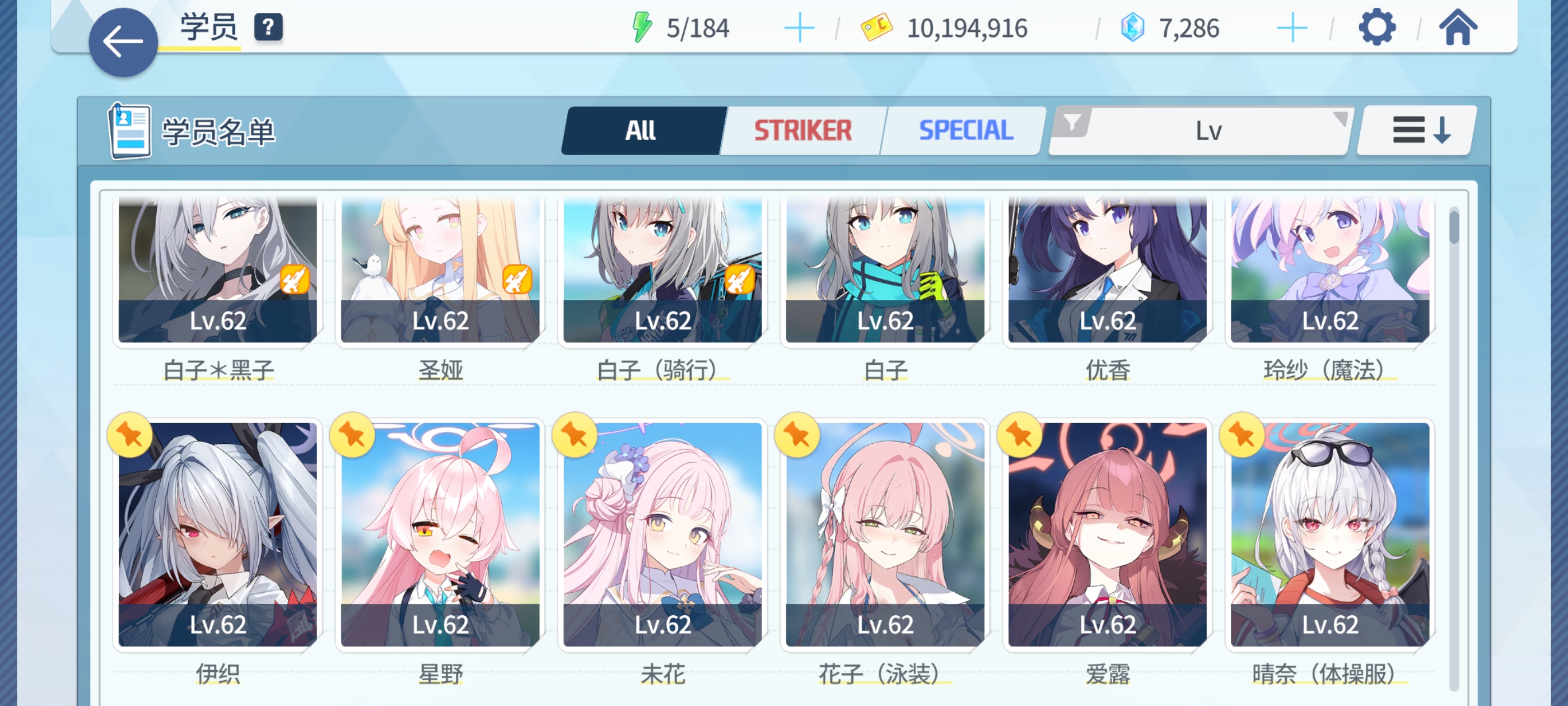Click the student roster ID card icon
Viewport: 1568px width, 706px height.
point(129,131)
